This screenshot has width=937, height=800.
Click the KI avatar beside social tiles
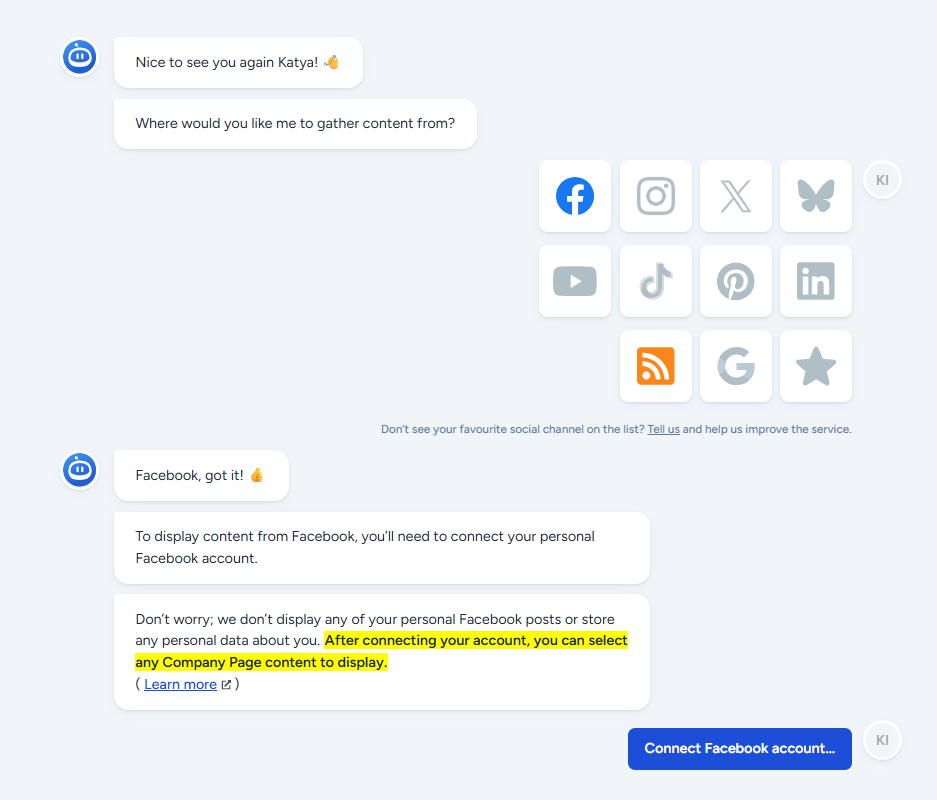(x=882, y=180)
